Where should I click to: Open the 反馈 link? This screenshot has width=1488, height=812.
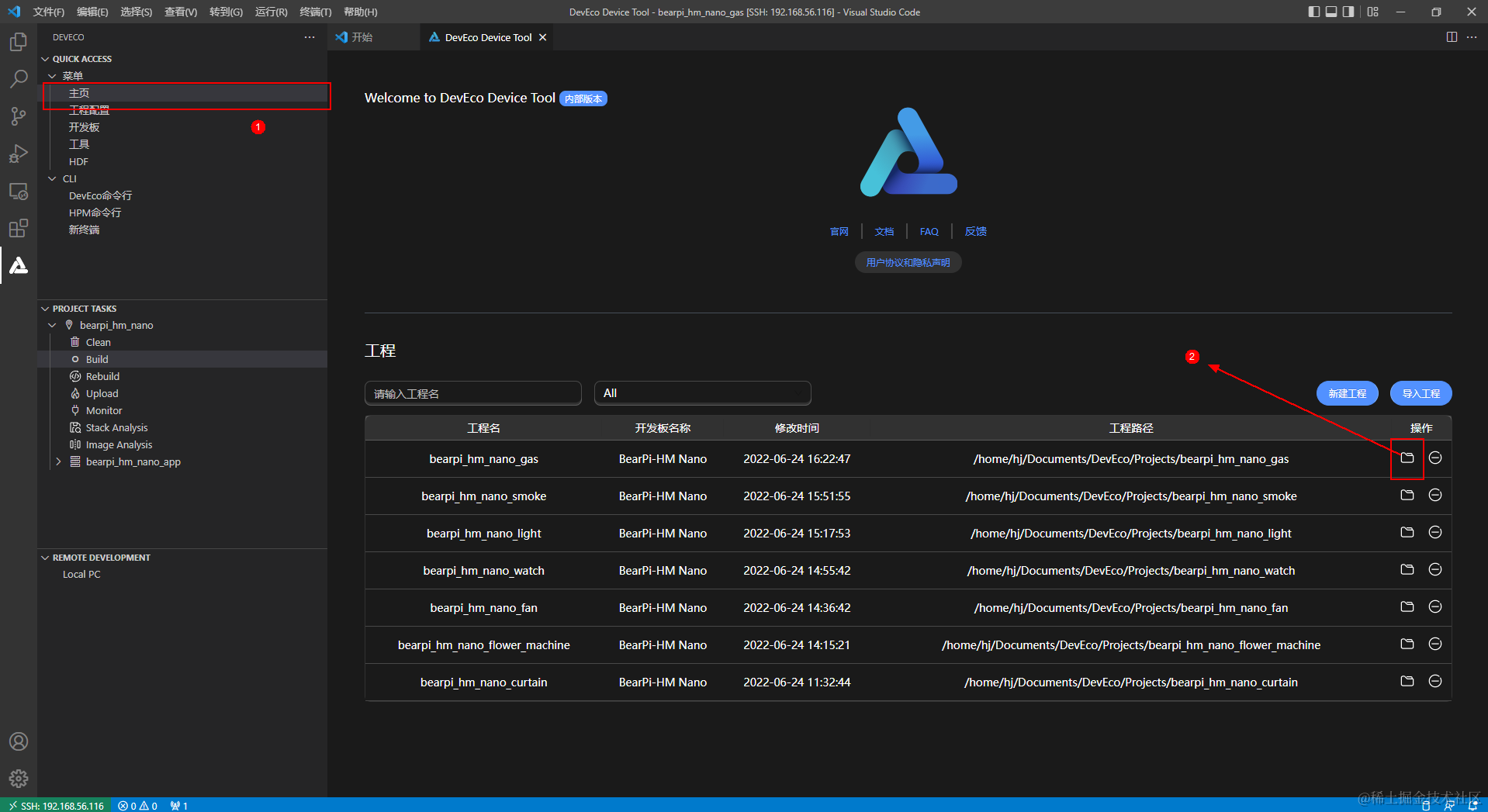(975, 231)
